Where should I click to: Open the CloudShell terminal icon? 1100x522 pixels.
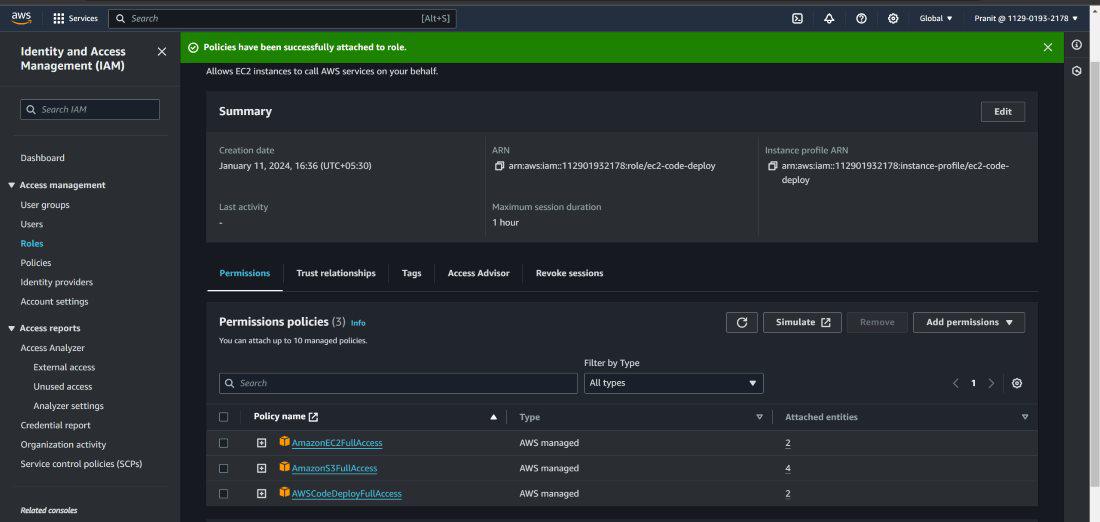point(797,18)
